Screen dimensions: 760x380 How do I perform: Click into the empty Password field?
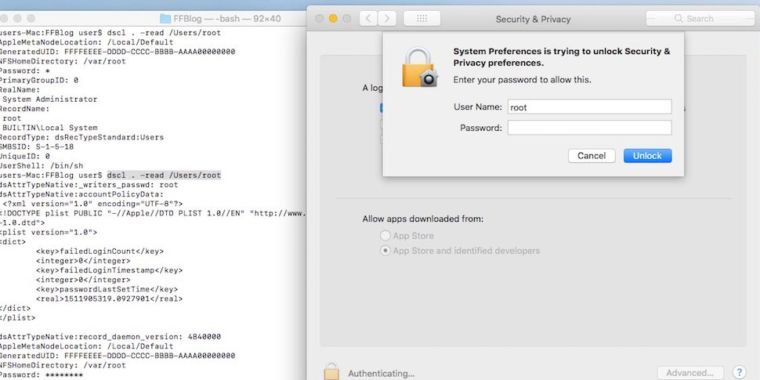click(x=589, y=128)
